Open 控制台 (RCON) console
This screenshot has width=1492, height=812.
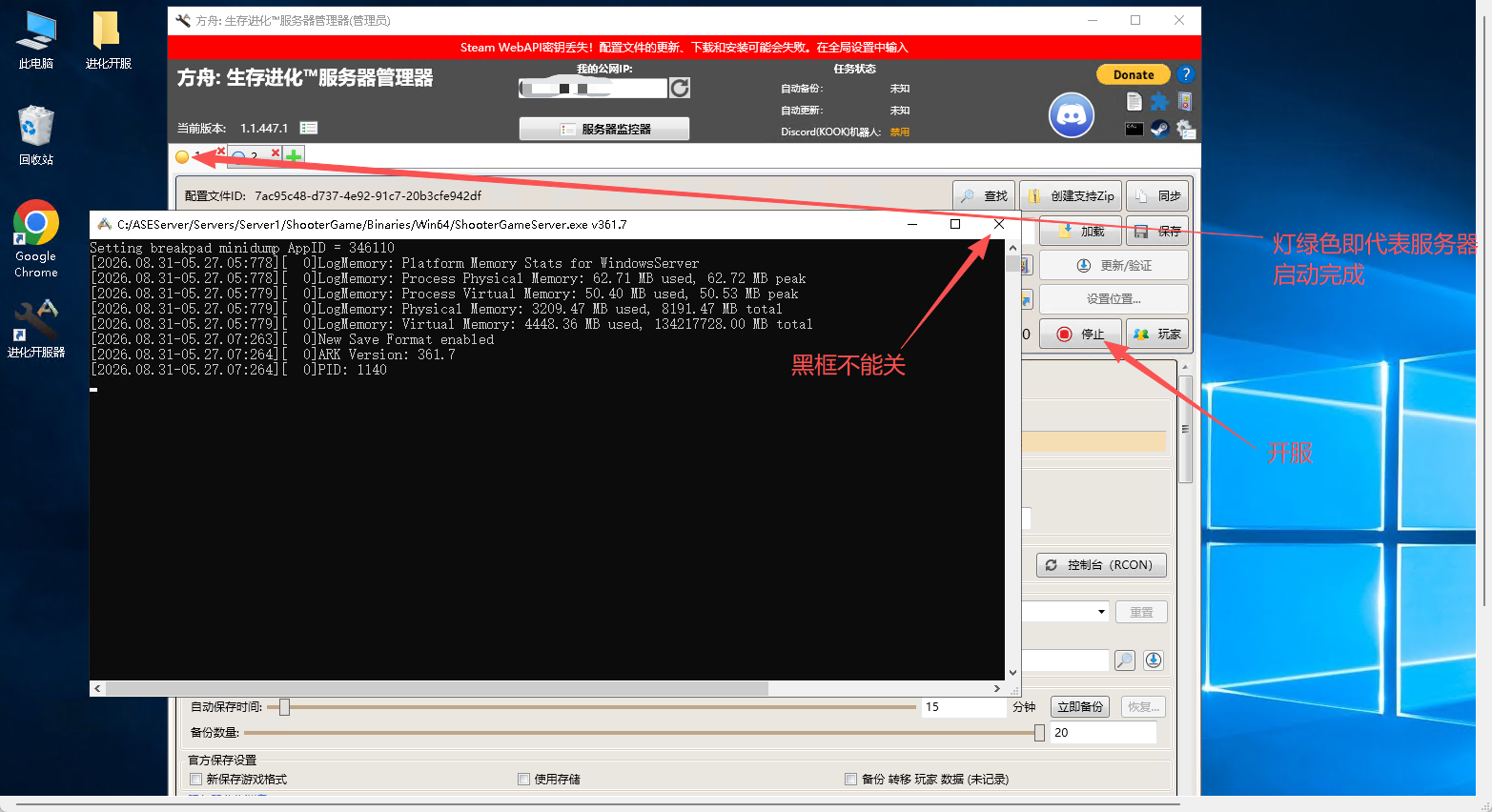(x=1101, y=565)
